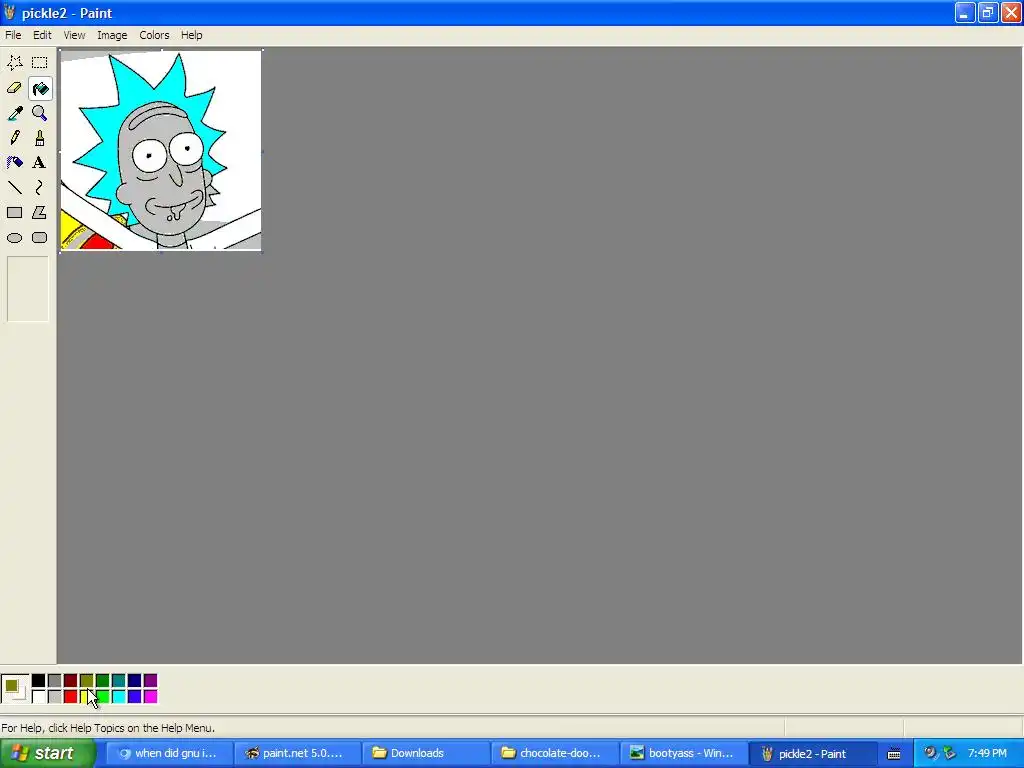Restore down the Paint window
This screenshot has width=1024, height=768.
coord(987,12)
